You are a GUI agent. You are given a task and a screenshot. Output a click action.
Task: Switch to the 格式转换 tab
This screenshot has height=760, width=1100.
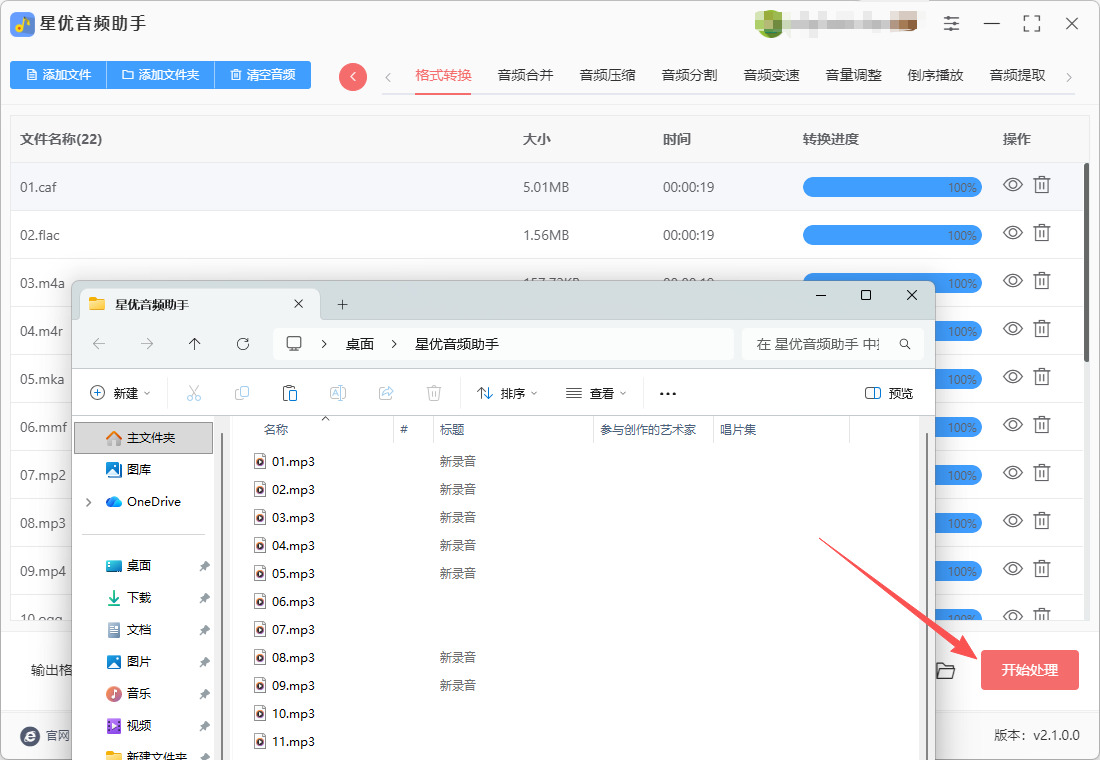click(443, 75)
